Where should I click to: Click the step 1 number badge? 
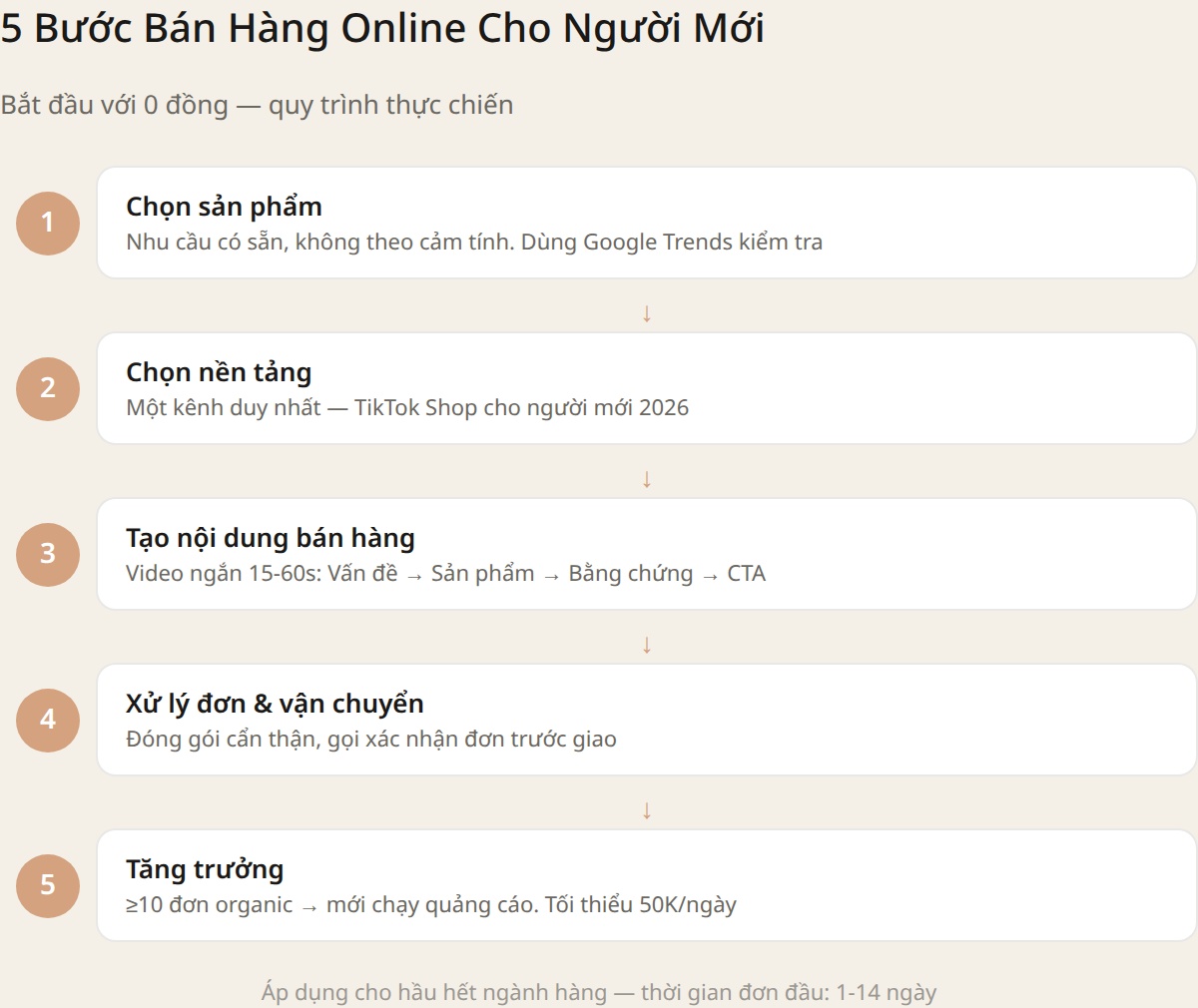click(x=48, y=223)
